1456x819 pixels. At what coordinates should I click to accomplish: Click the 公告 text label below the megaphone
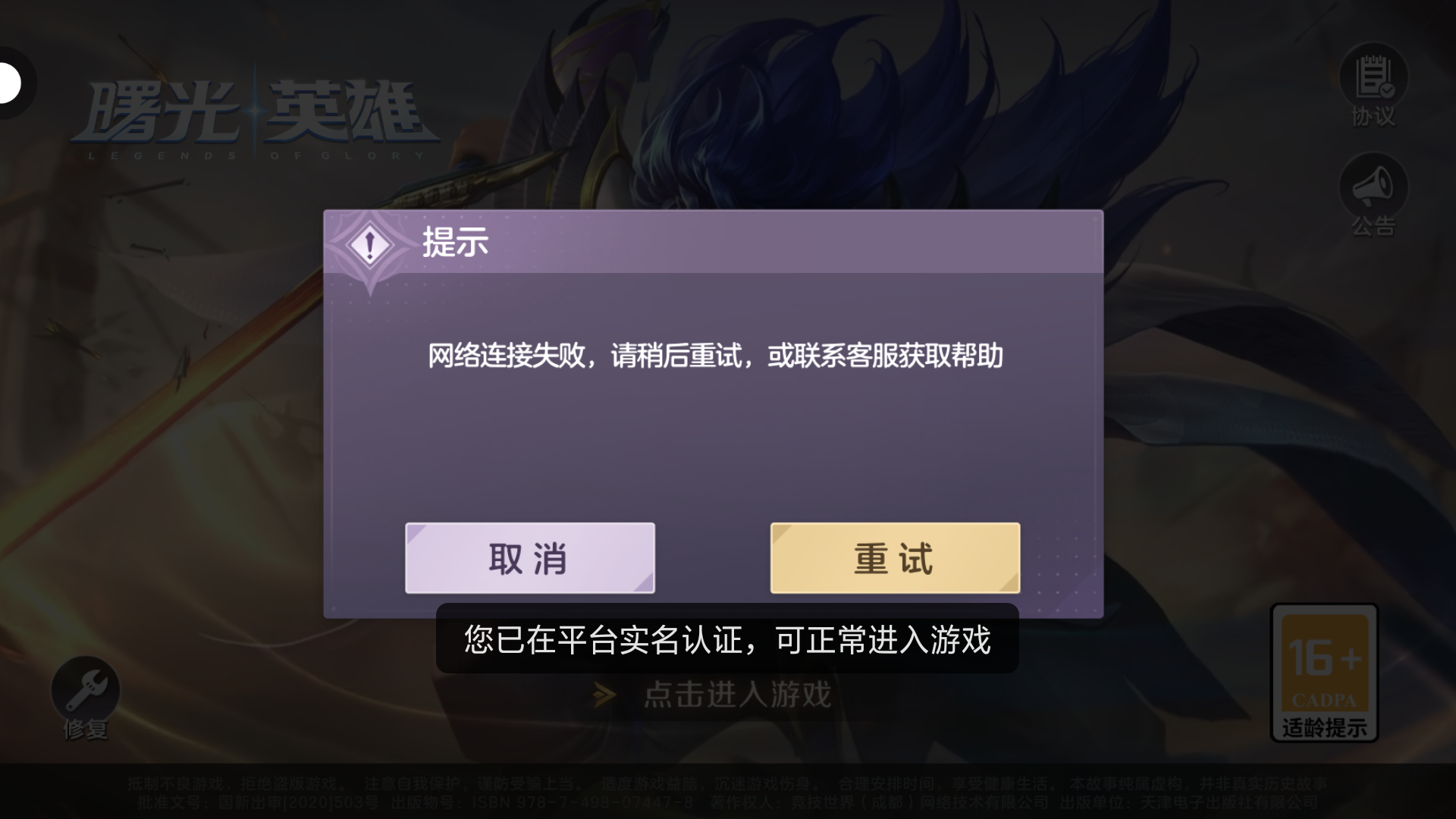[1373, 226]
